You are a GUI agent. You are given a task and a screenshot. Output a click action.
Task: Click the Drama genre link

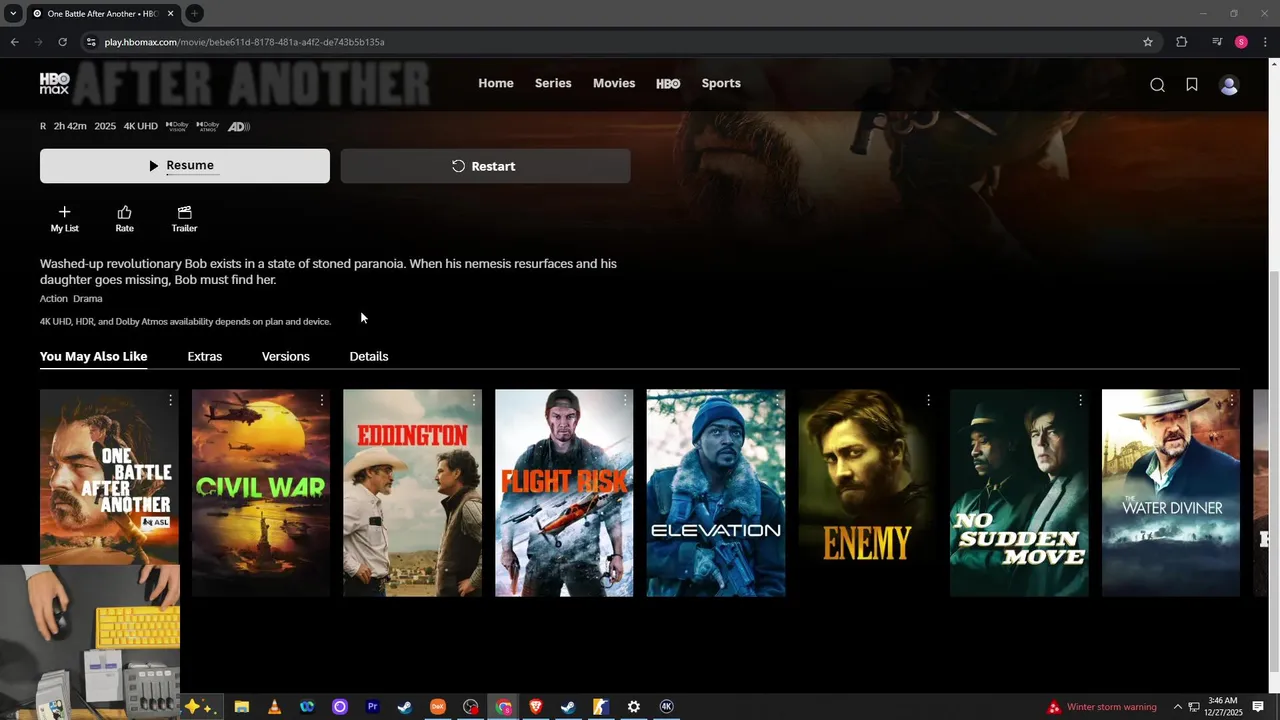coord(88,299)
